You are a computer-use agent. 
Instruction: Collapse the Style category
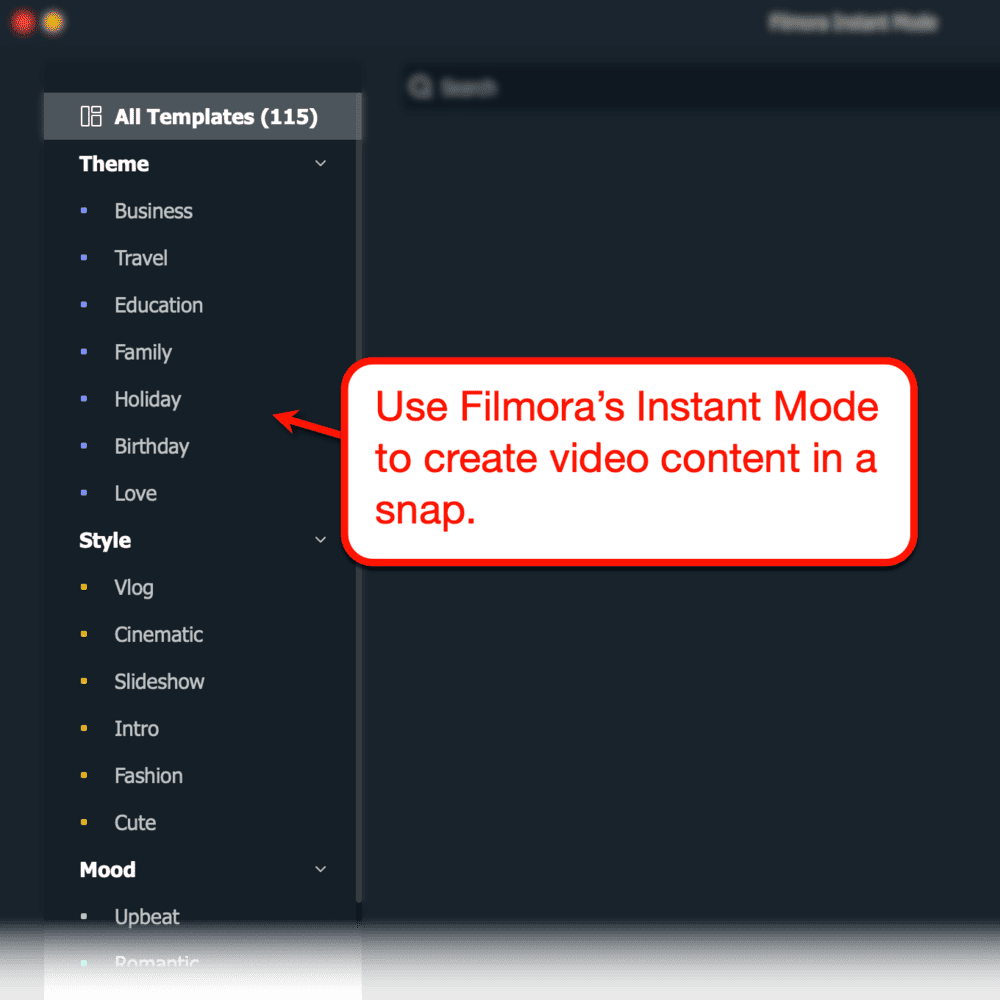pos(320,539)
